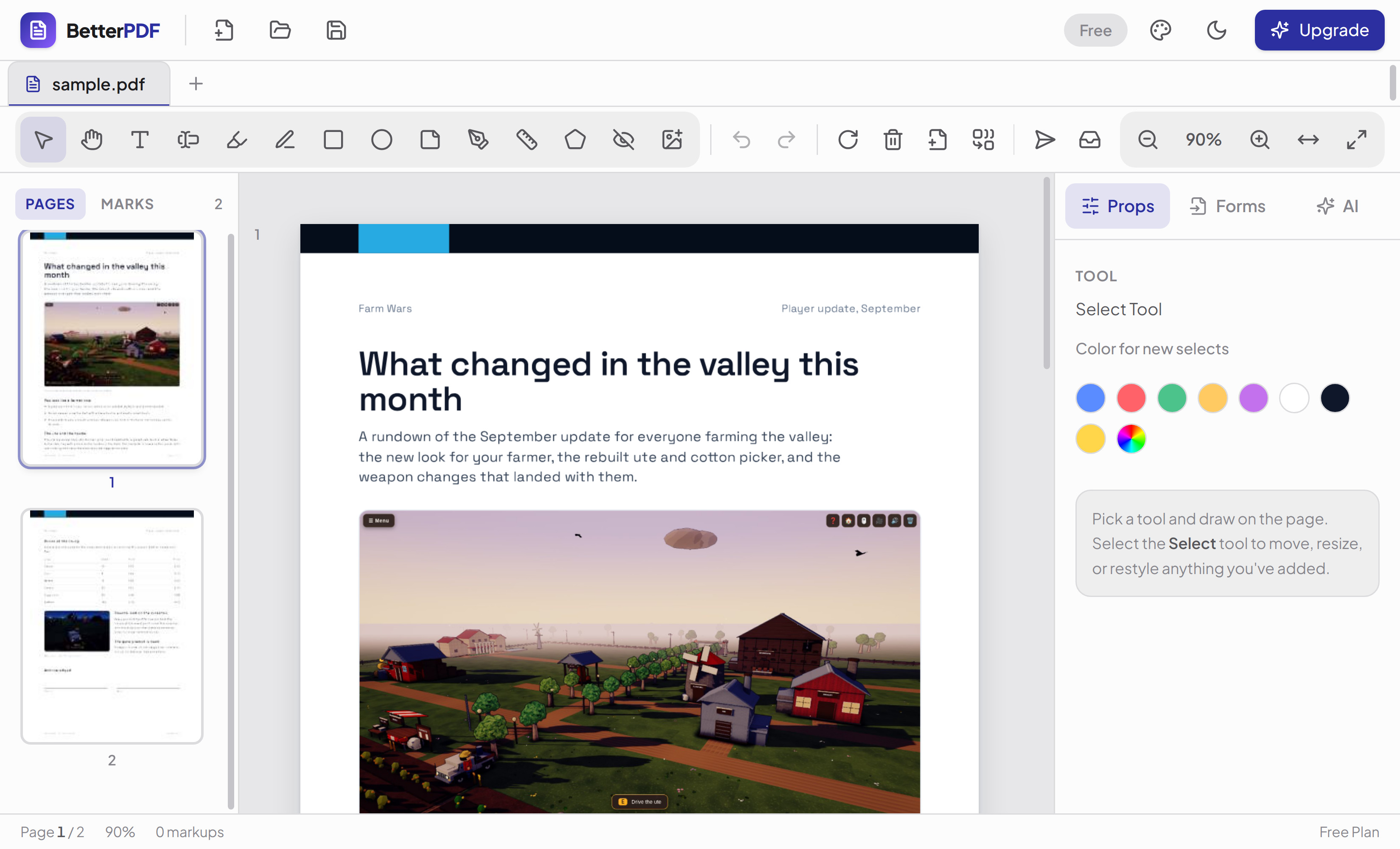
Task: Choose the Ellipse shape tool
Action: [381, 139]
